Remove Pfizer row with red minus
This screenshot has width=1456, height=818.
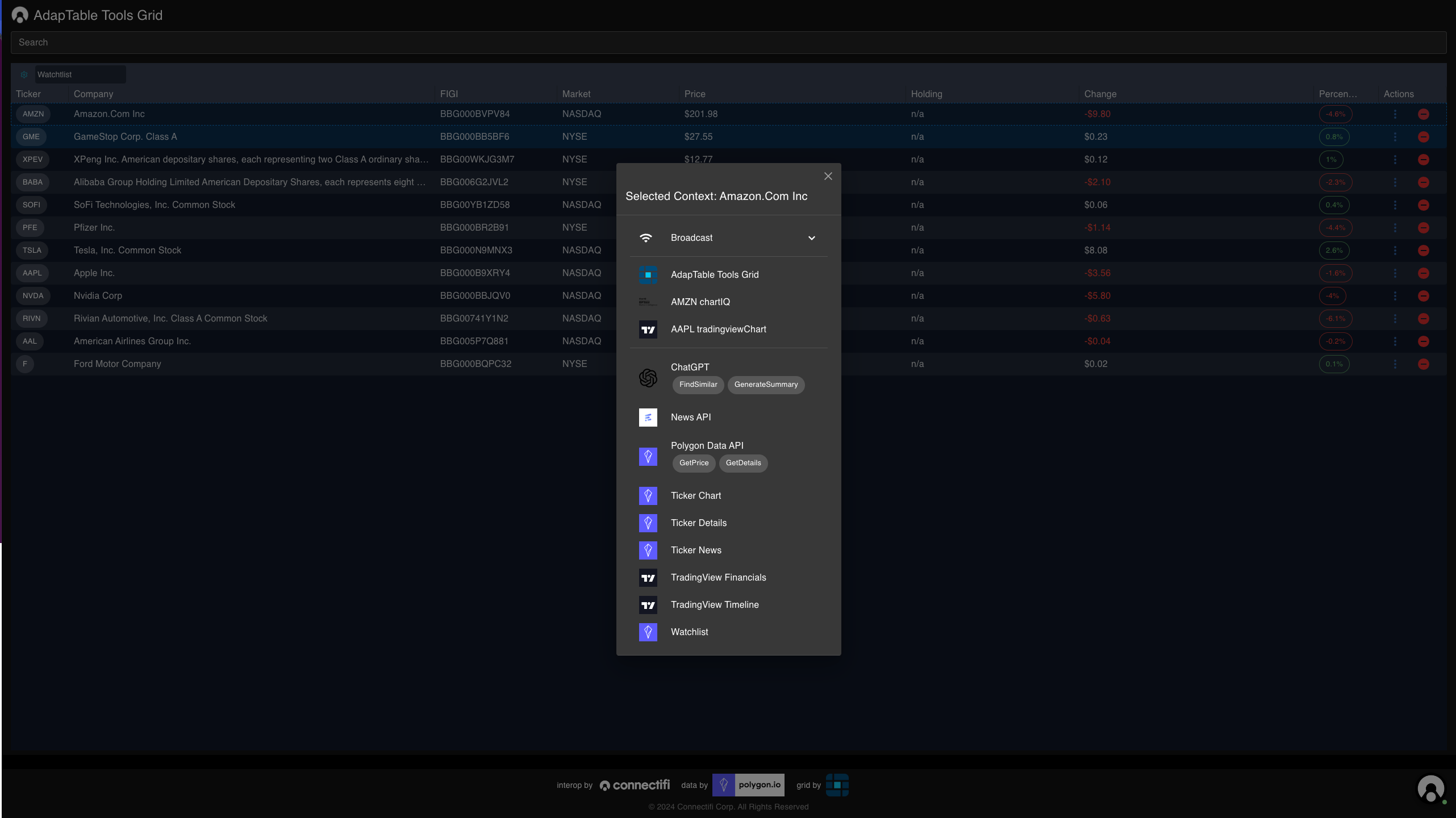(x=1424, y=228)
